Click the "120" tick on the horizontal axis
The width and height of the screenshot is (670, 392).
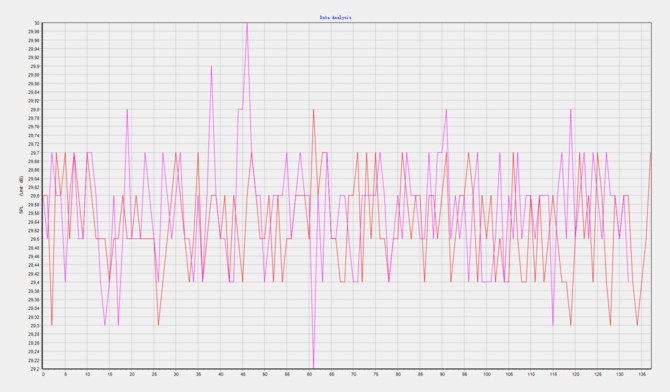click(576, 374)
